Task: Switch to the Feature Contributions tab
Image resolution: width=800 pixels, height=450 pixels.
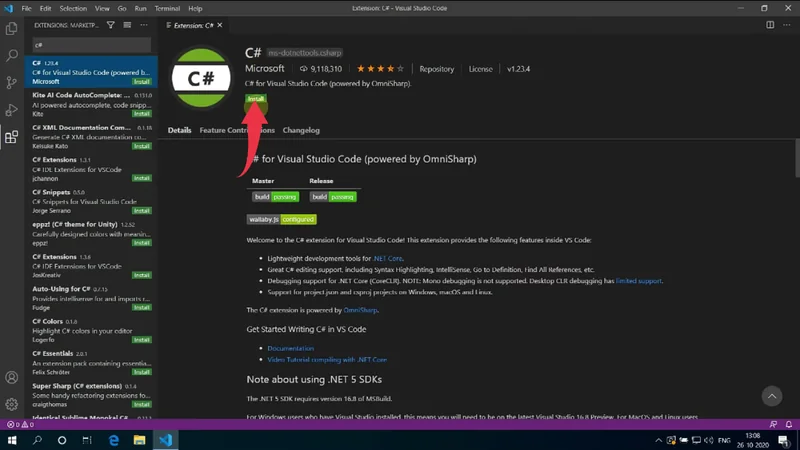Action: point(237,130)
